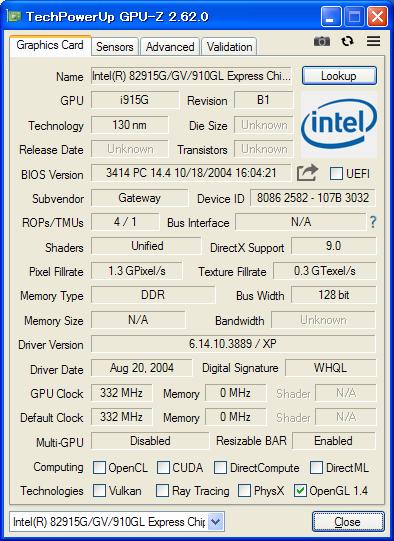394x541 pixels.
Task: Click the Resizable BAR field showing Enabled
Action: tap(334, 441)
